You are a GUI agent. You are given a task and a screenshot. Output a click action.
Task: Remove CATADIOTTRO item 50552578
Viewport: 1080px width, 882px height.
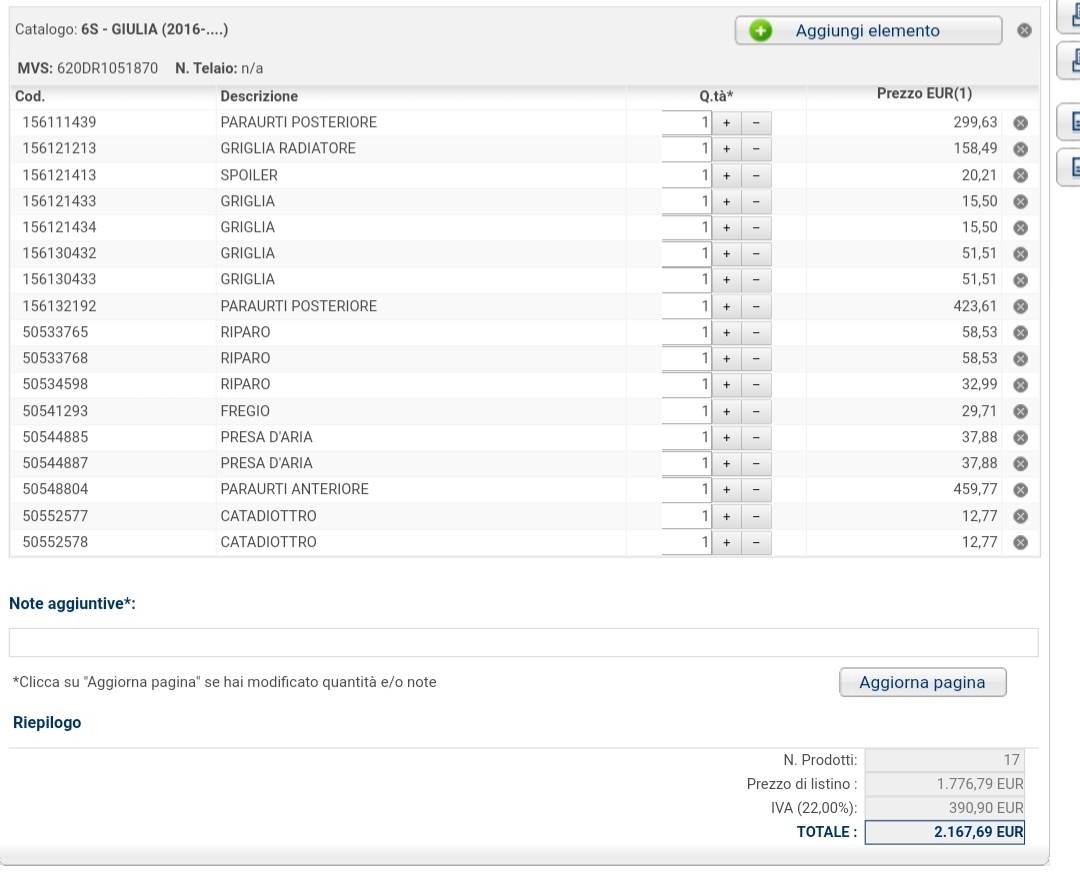point(1020,543)
